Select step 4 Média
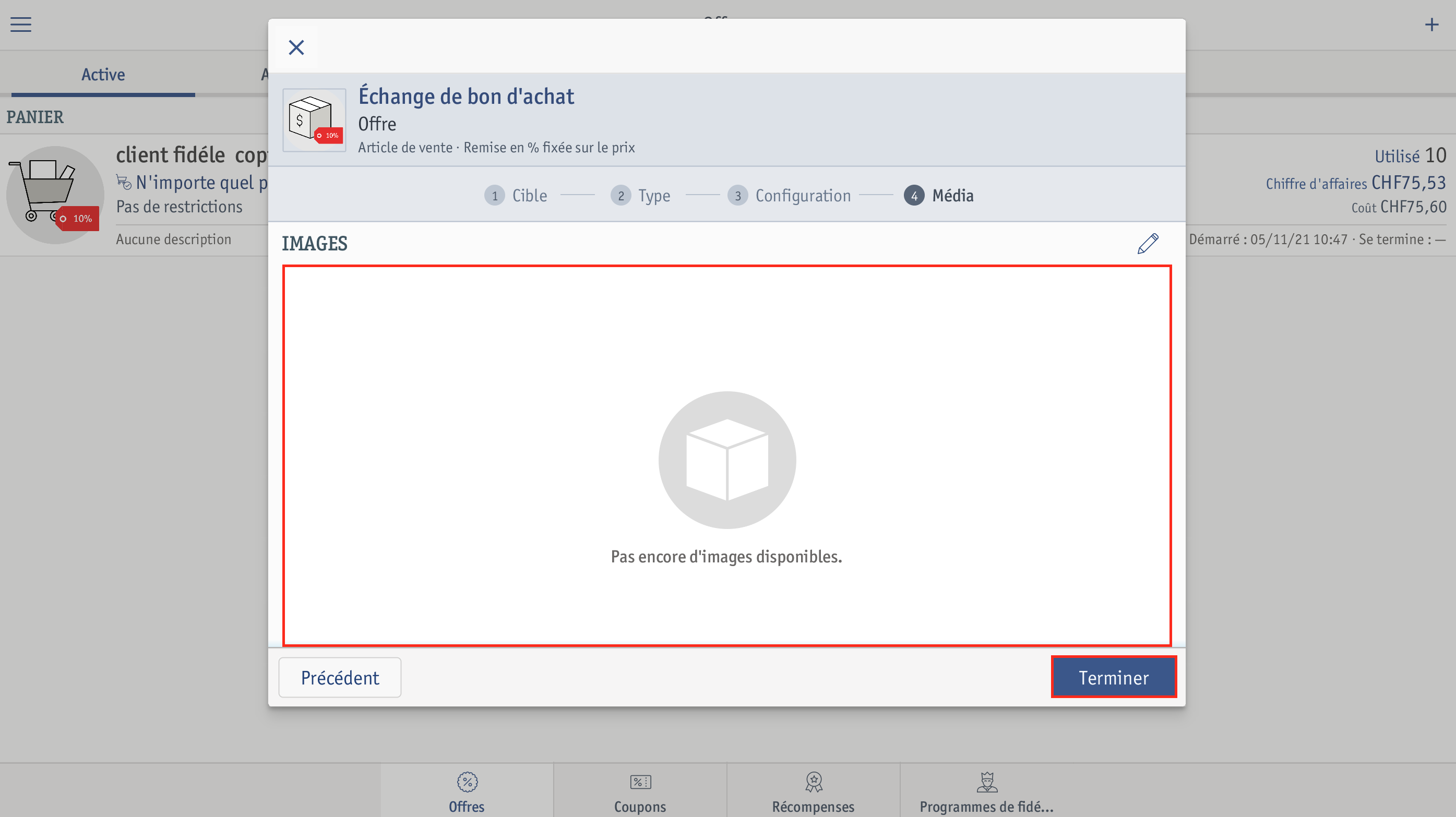Image resolution: width=1456 pixels, height=817 pixels. (x=938, y=196)
